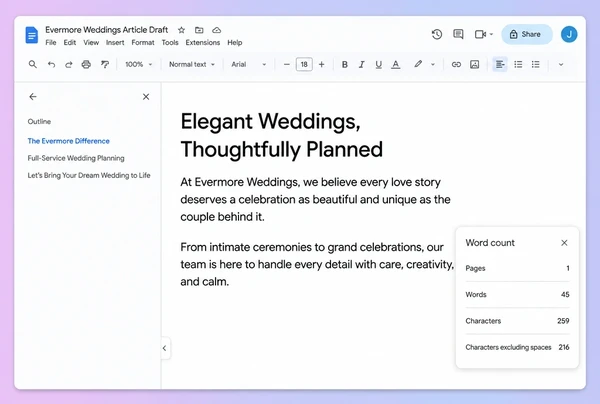Toggle italic formatting
This screenshot has width=600, height=404.
pyautogui.click(x=362, y=64)
